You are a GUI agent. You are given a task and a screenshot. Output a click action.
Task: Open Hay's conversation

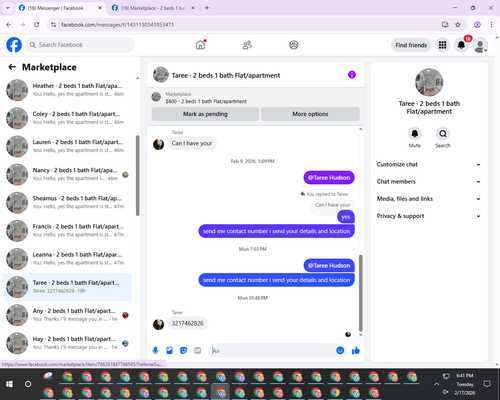(67, 343)
